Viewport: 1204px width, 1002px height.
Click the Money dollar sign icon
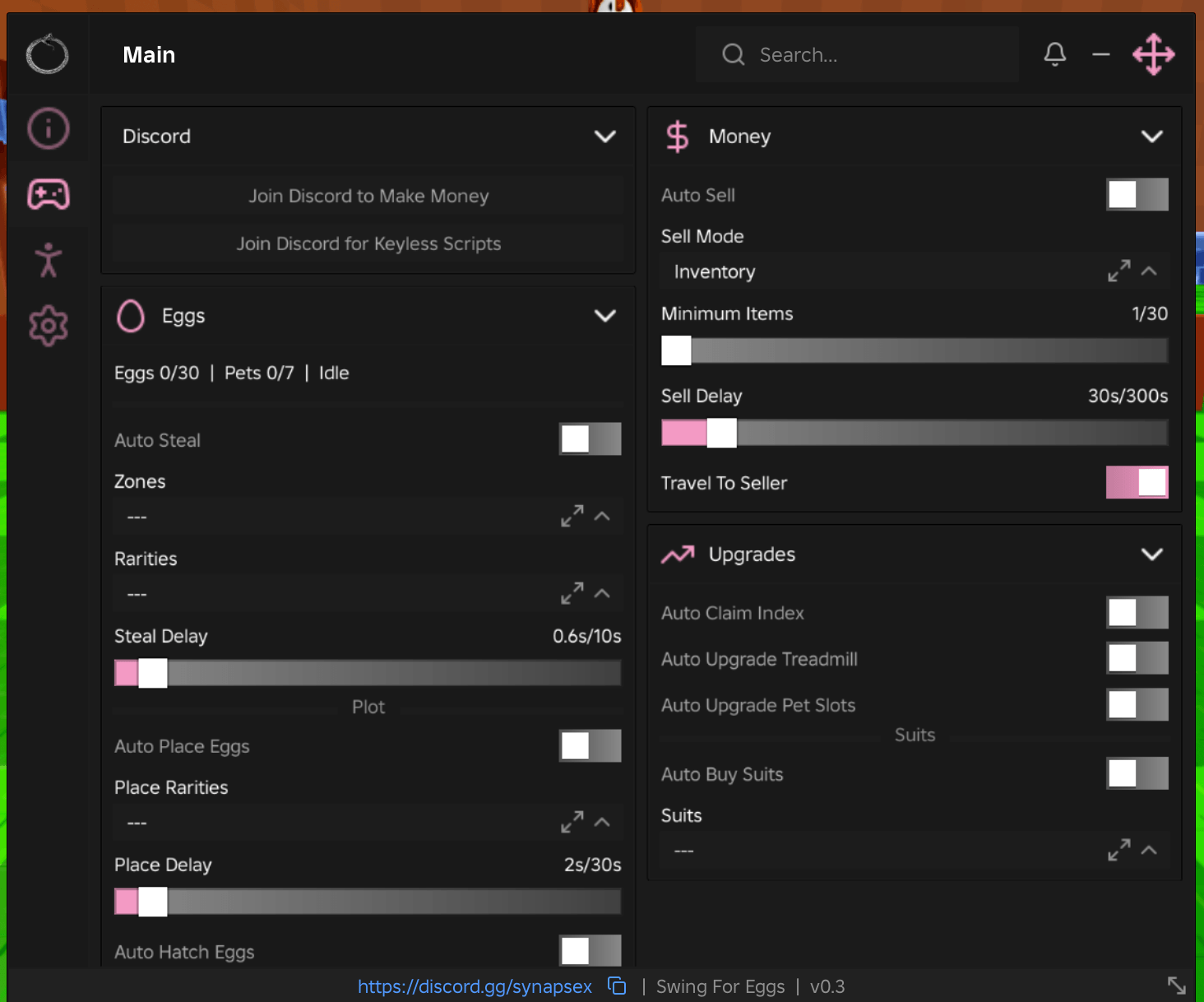coord(678,137)
